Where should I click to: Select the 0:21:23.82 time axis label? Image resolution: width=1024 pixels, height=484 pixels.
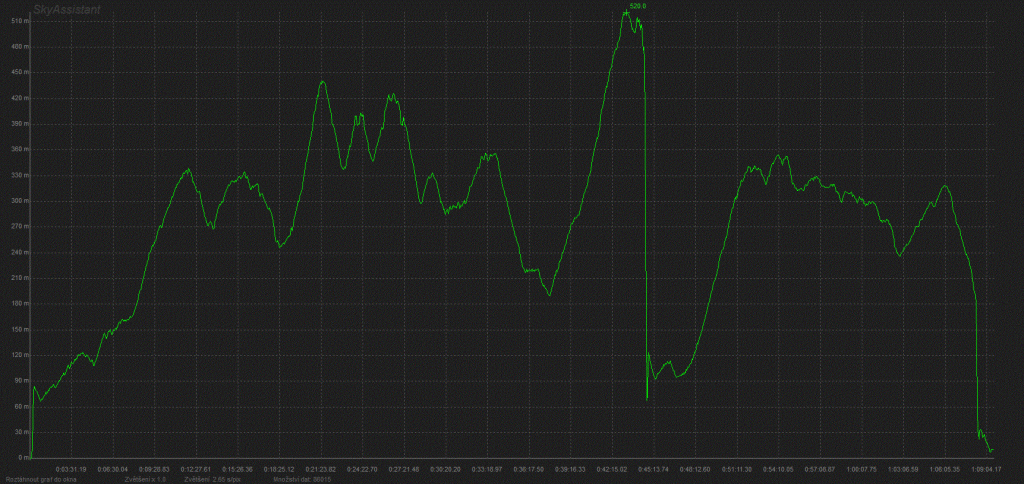pos(321,467)
